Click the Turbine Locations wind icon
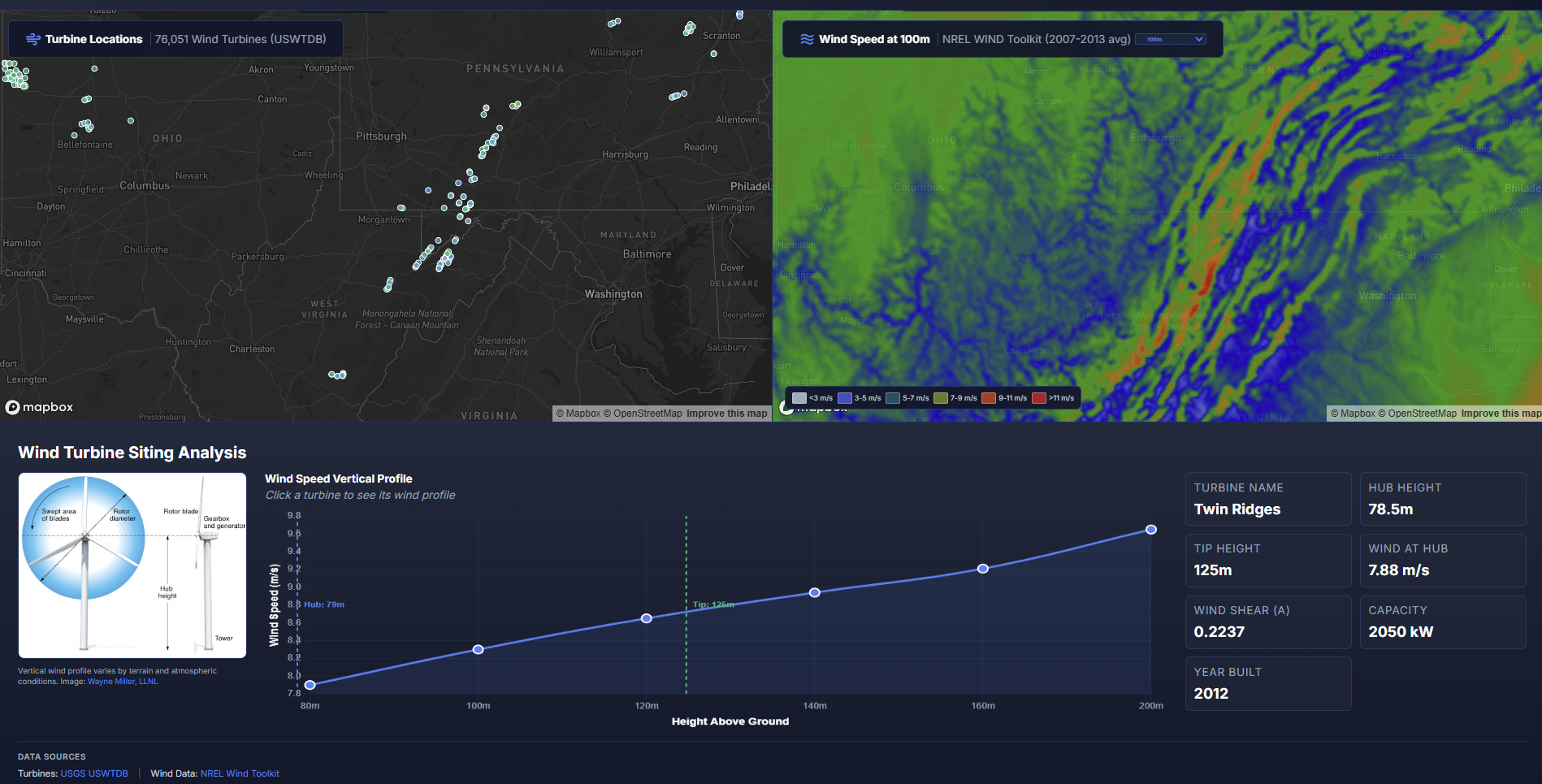The height and width of the screenshot is (784, 1542). (x=33, y=39)
